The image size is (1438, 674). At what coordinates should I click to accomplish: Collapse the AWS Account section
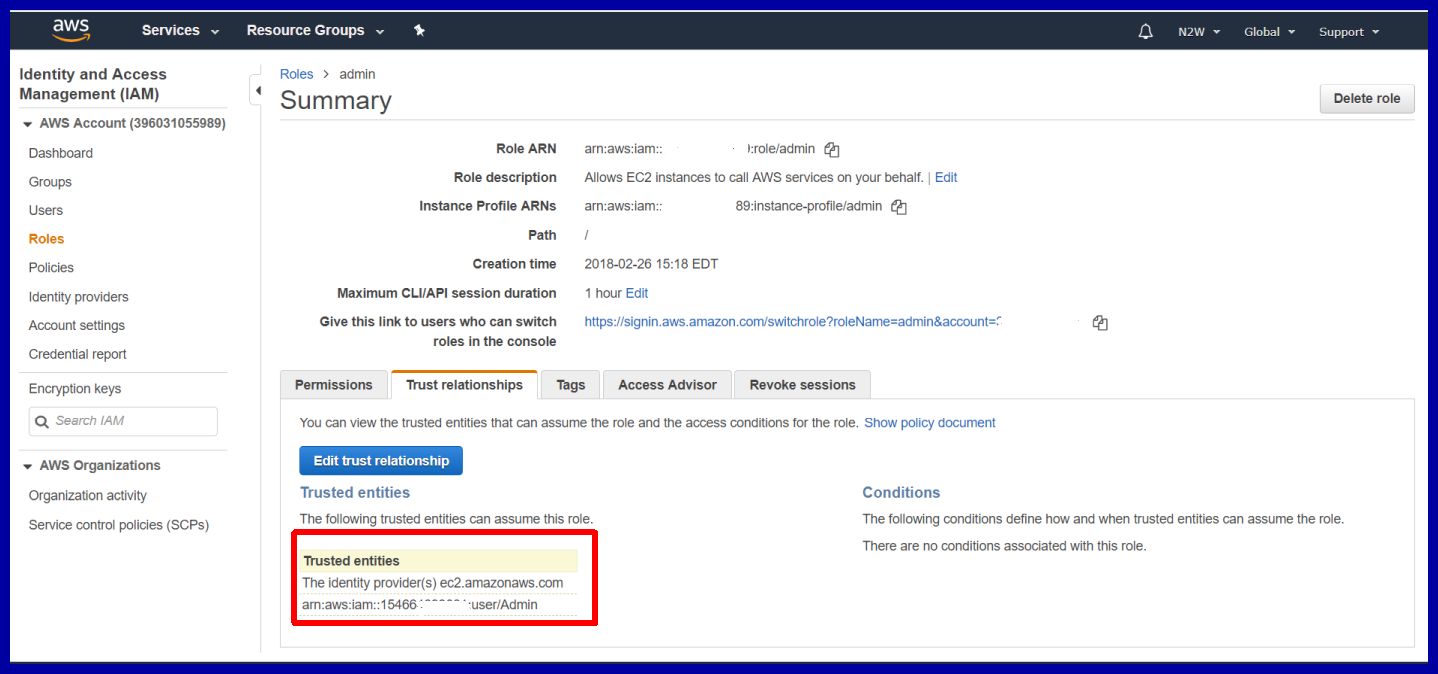point(28,124)
